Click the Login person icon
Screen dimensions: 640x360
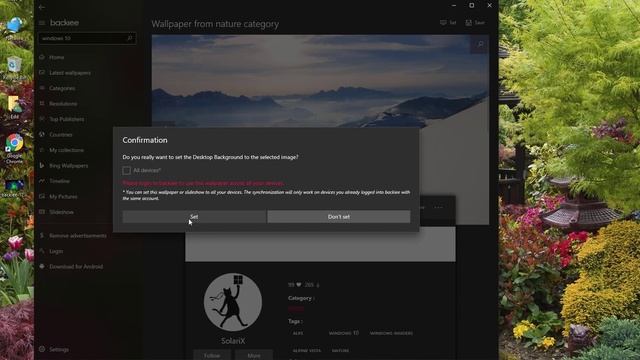click(42, 251)
